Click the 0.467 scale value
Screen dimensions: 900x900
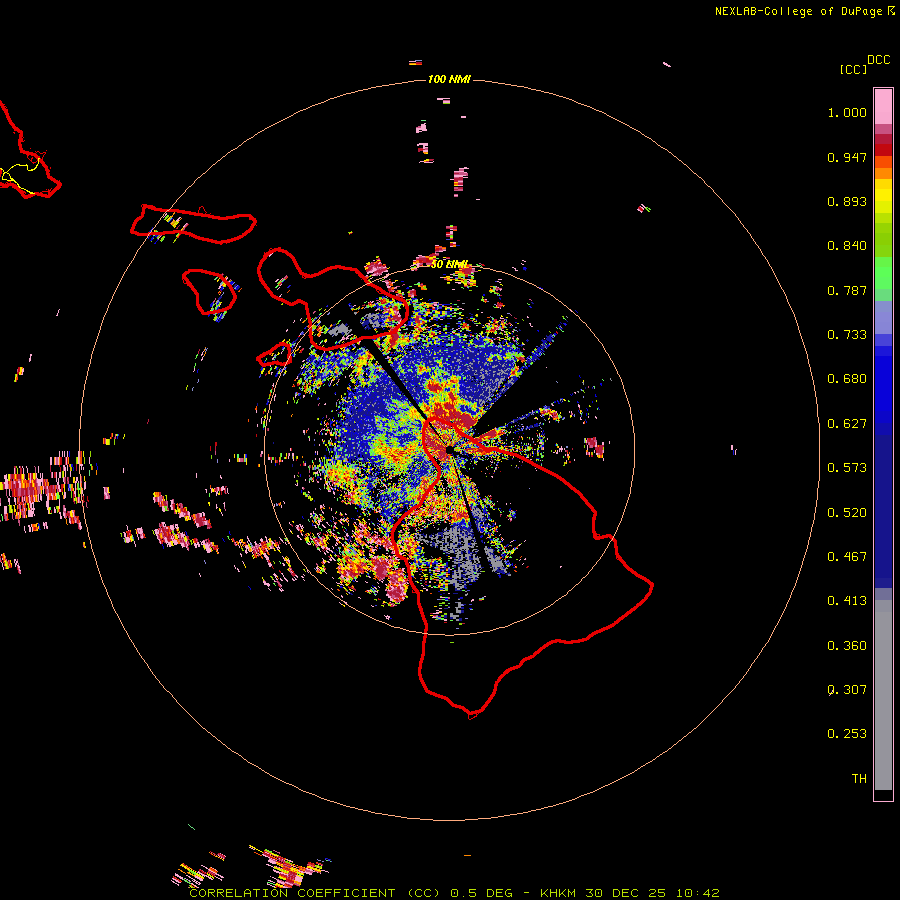pos(847,557)
